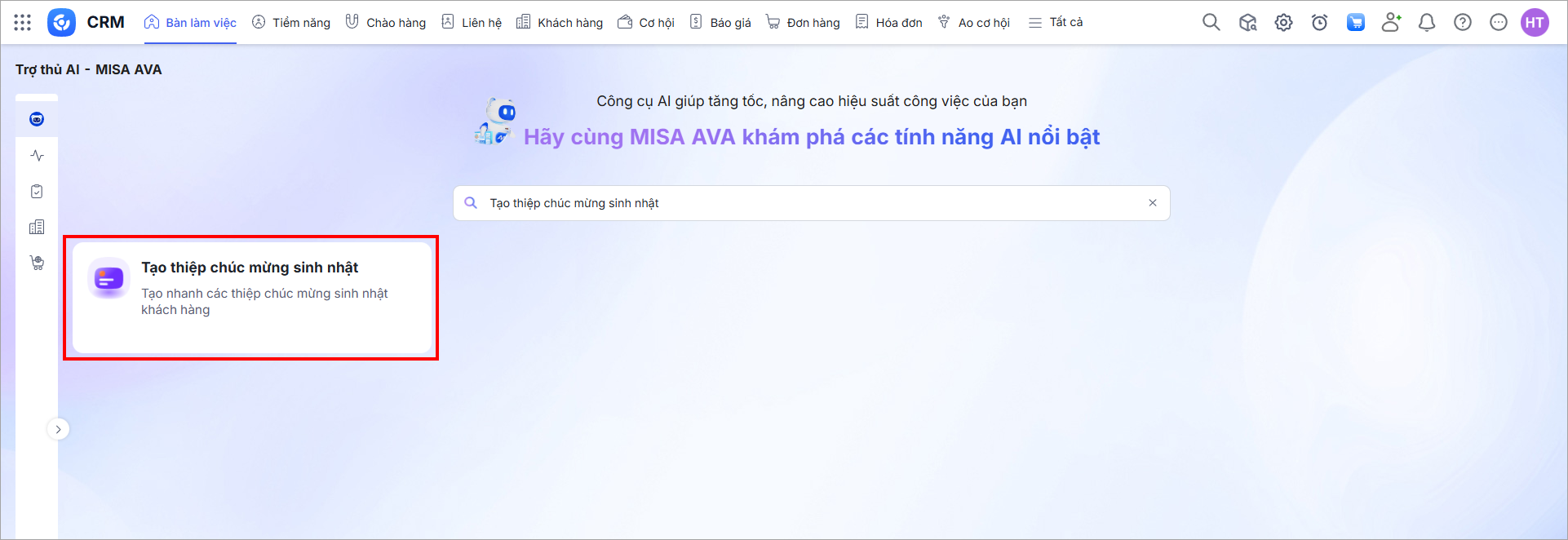Screen dimensions: 1568x540
Task: Click the global search magnifier icon
Action: (x=1211, y=22)
